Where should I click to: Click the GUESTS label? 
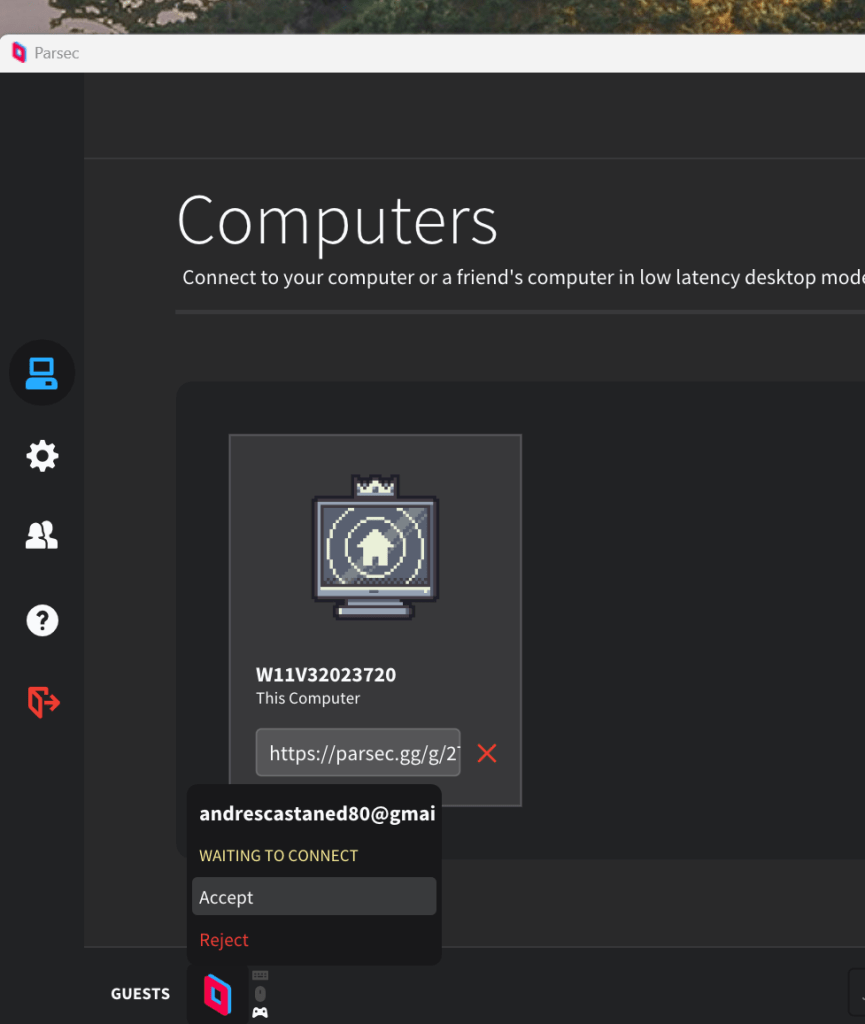coord(140,994)
